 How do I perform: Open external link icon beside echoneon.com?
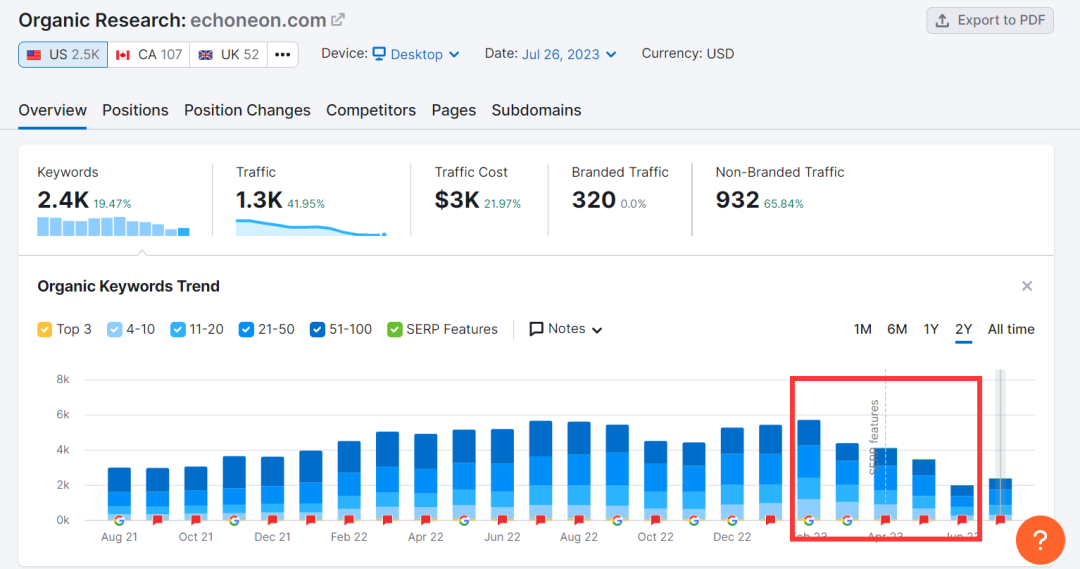tap(338, 20)
